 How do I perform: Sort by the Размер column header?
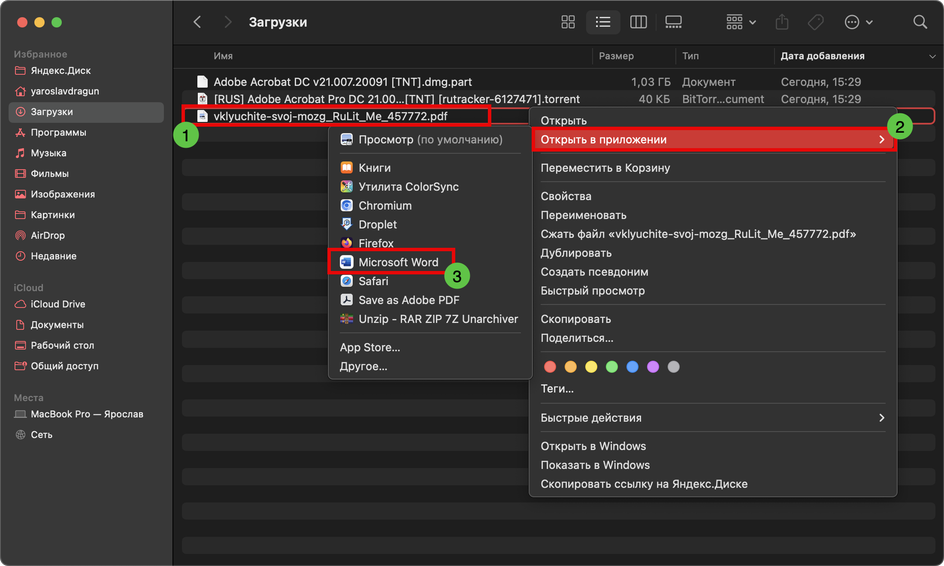pyautogui.click(x=616, y=56)
